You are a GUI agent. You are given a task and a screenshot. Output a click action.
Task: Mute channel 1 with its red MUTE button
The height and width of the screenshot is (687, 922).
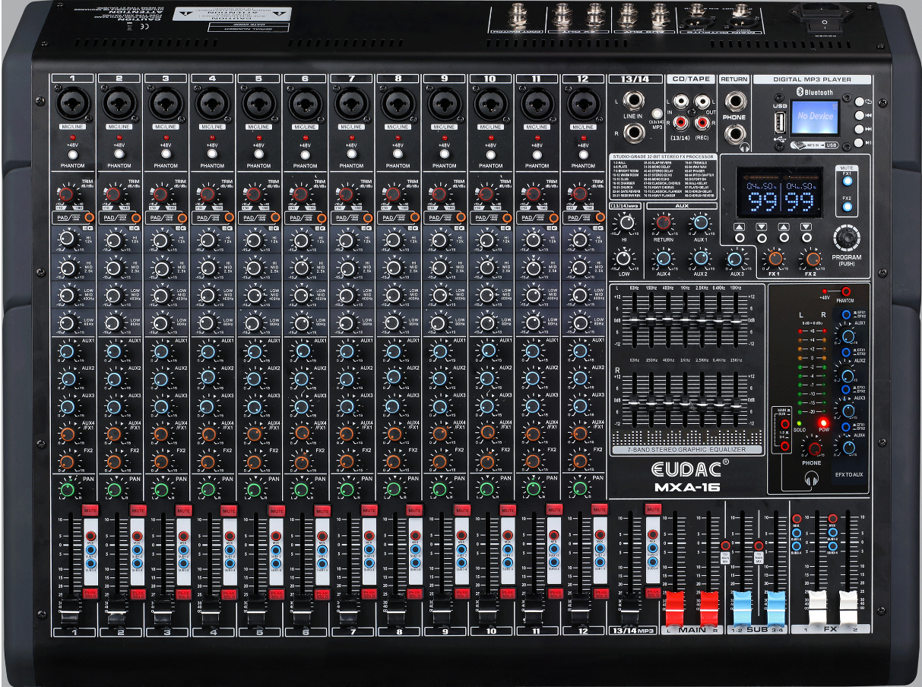(90, 511)
